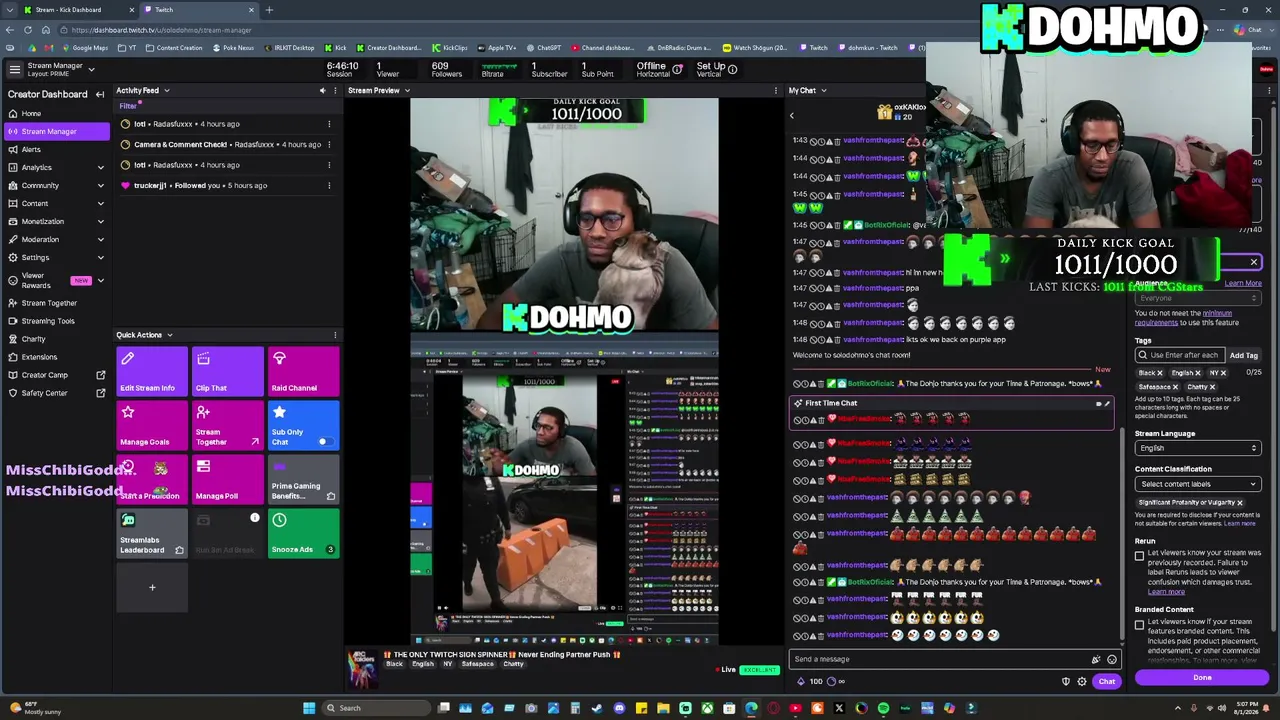This screenshot has height=720, width=1280.
Task: Open the Activity Feed Filter link
Action: (128, 106)
